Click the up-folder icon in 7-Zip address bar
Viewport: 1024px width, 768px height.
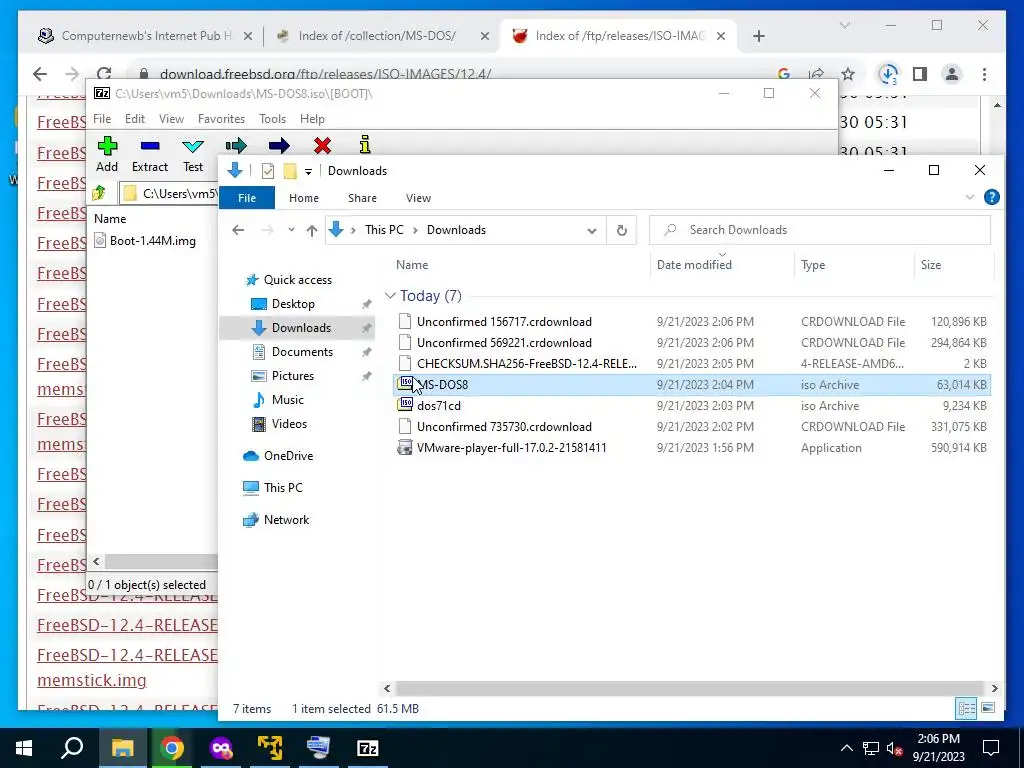click(99, 193)
